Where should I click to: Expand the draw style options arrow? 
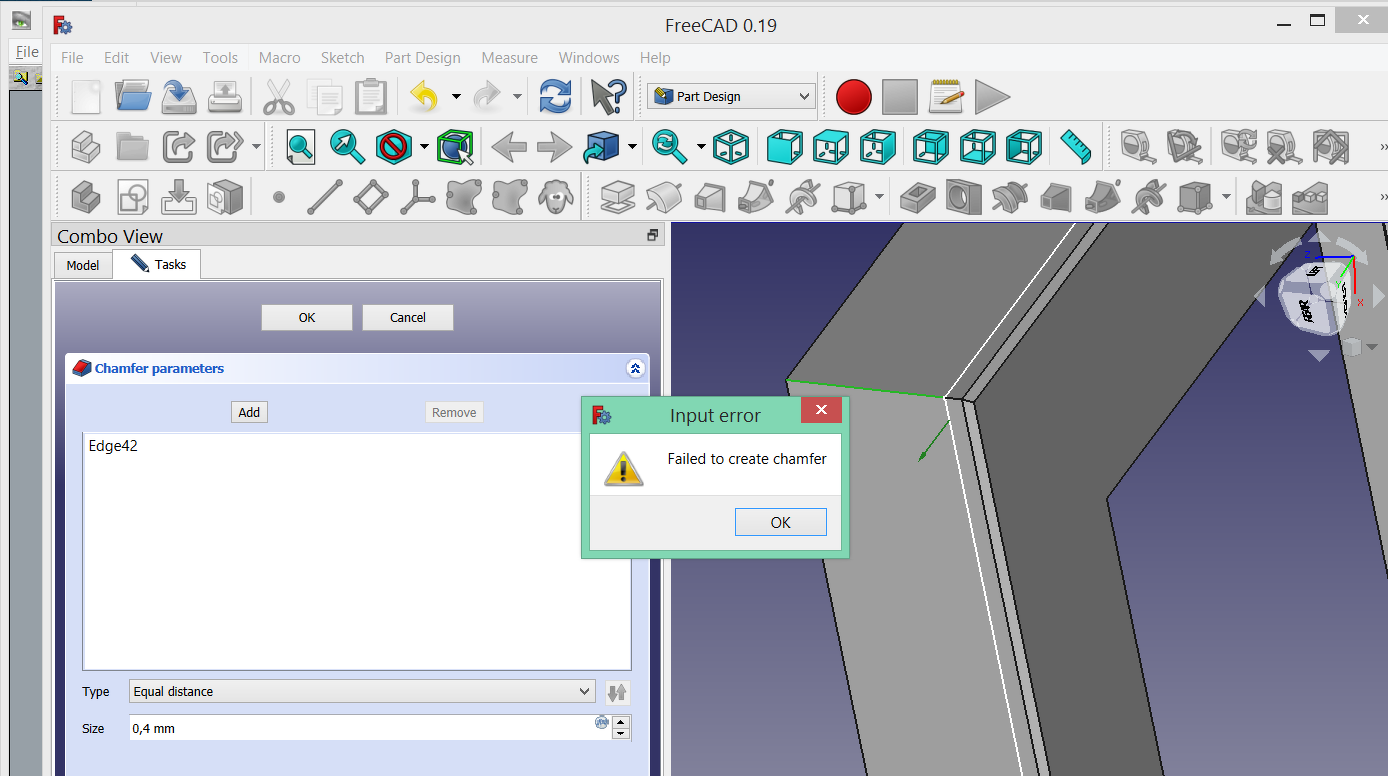(x=424, y=147)
